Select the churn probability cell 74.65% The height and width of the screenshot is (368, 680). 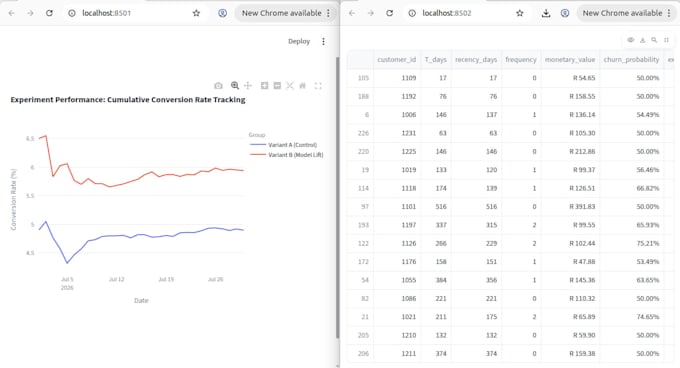click(x=631, y=317)
